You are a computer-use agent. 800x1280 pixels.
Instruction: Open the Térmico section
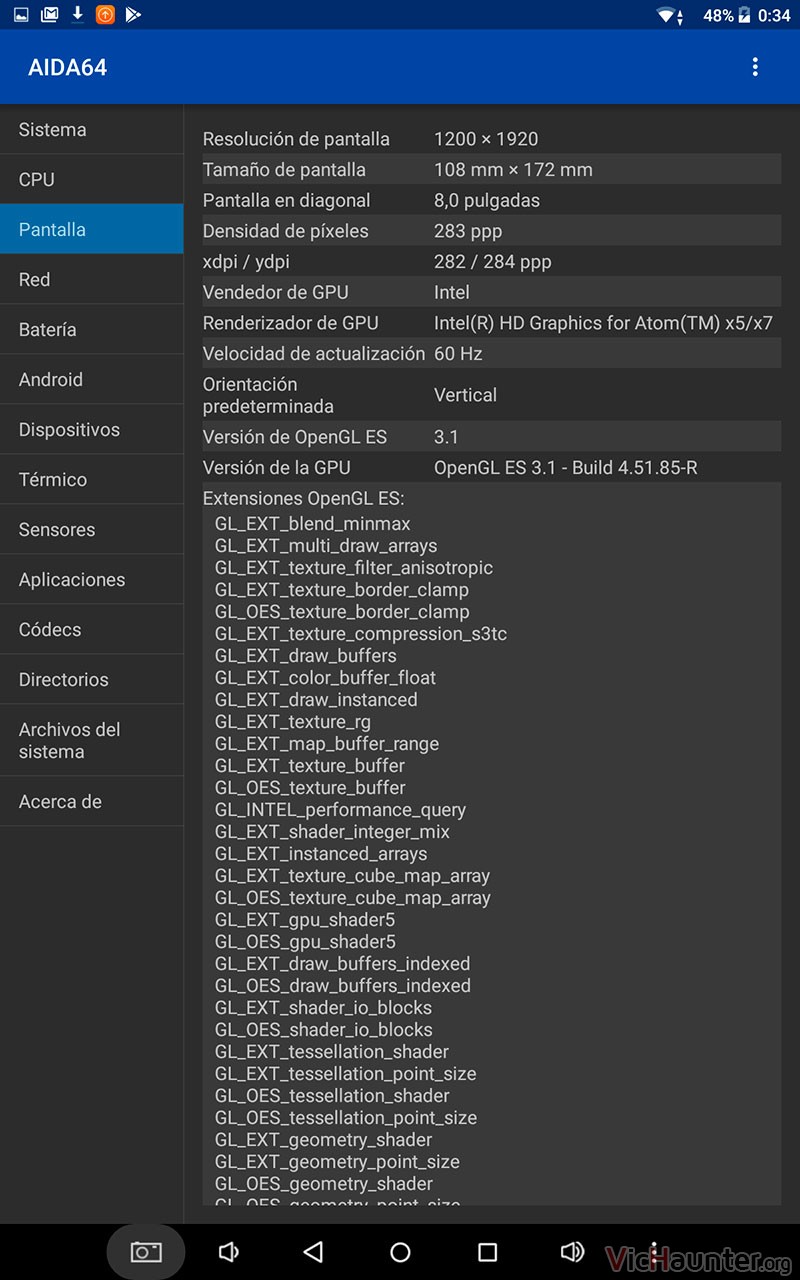(92, 479)
